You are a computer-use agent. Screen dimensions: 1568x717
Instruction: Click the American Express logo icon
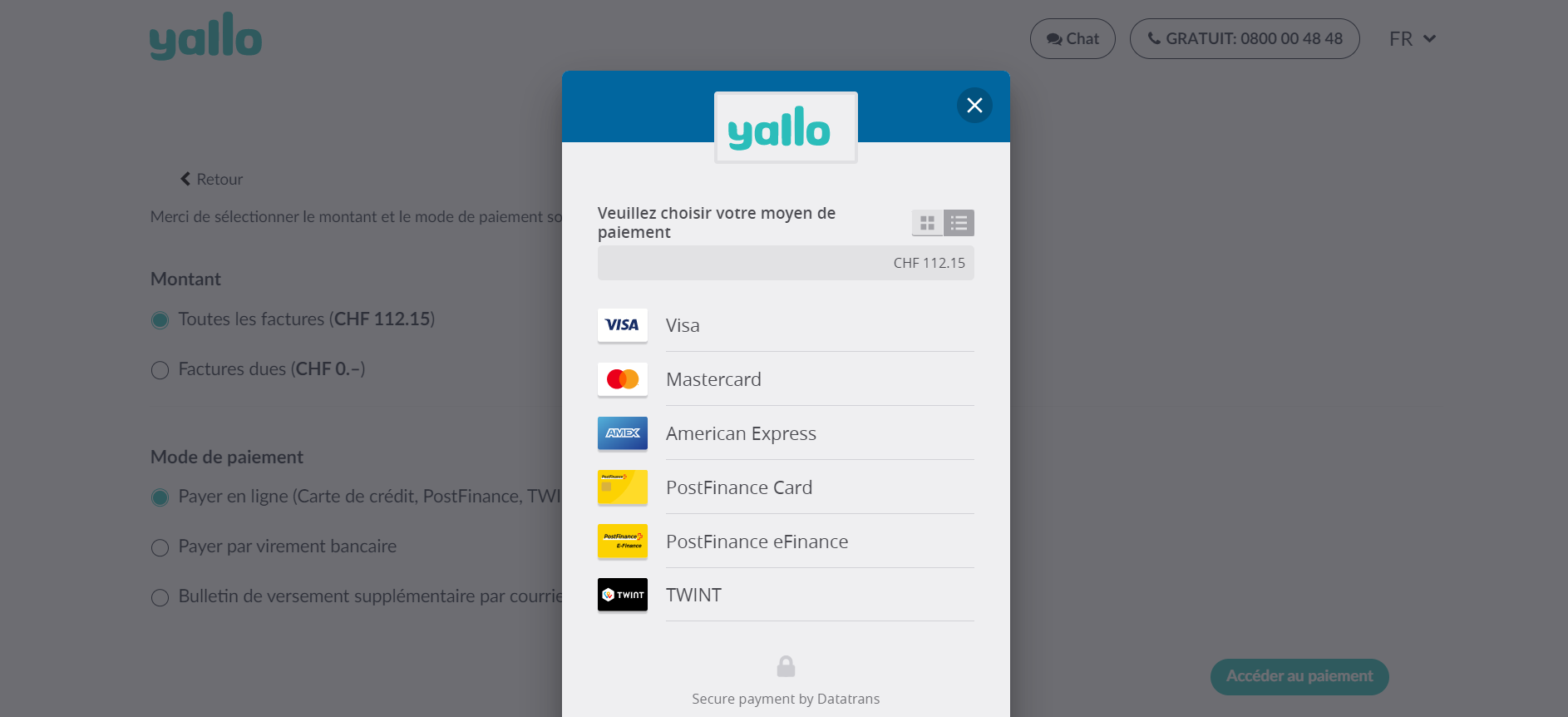(622, 433)
